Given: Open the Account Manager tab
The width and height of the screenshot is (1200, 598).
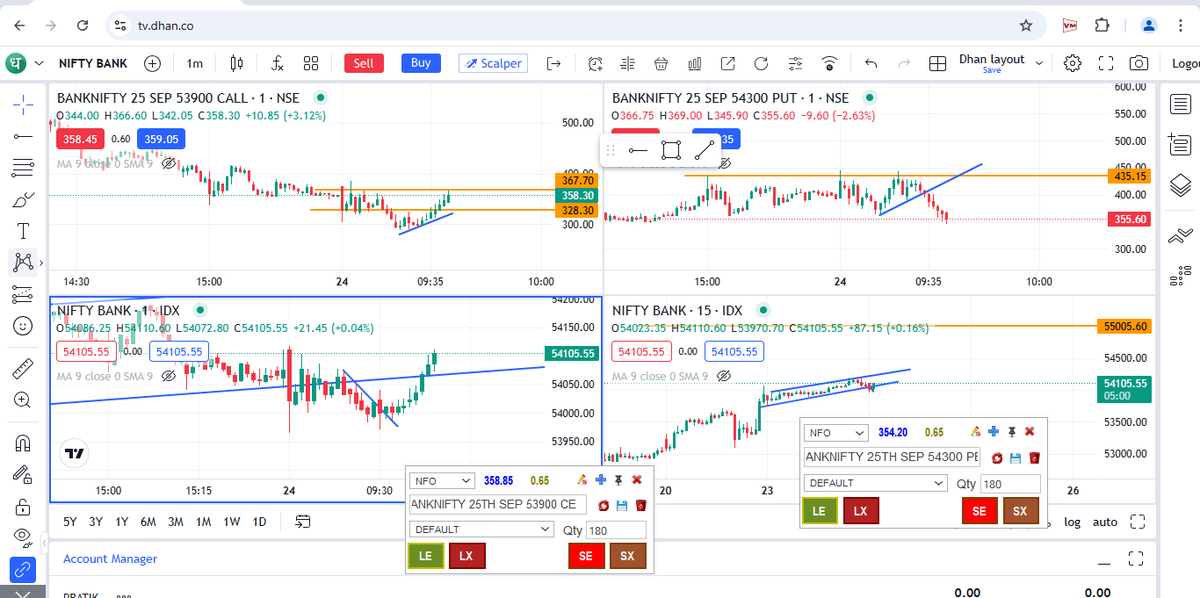Looking at the screenshot, I should click(110, 559).
